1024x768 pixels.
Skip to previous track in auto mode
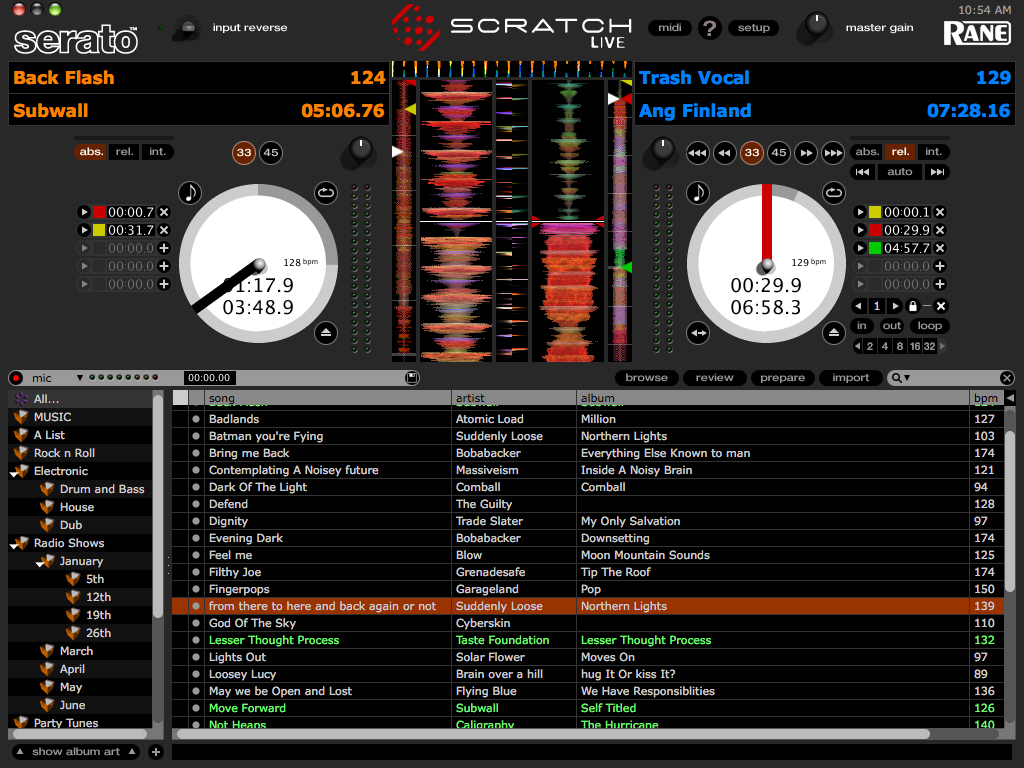(863, 172)
